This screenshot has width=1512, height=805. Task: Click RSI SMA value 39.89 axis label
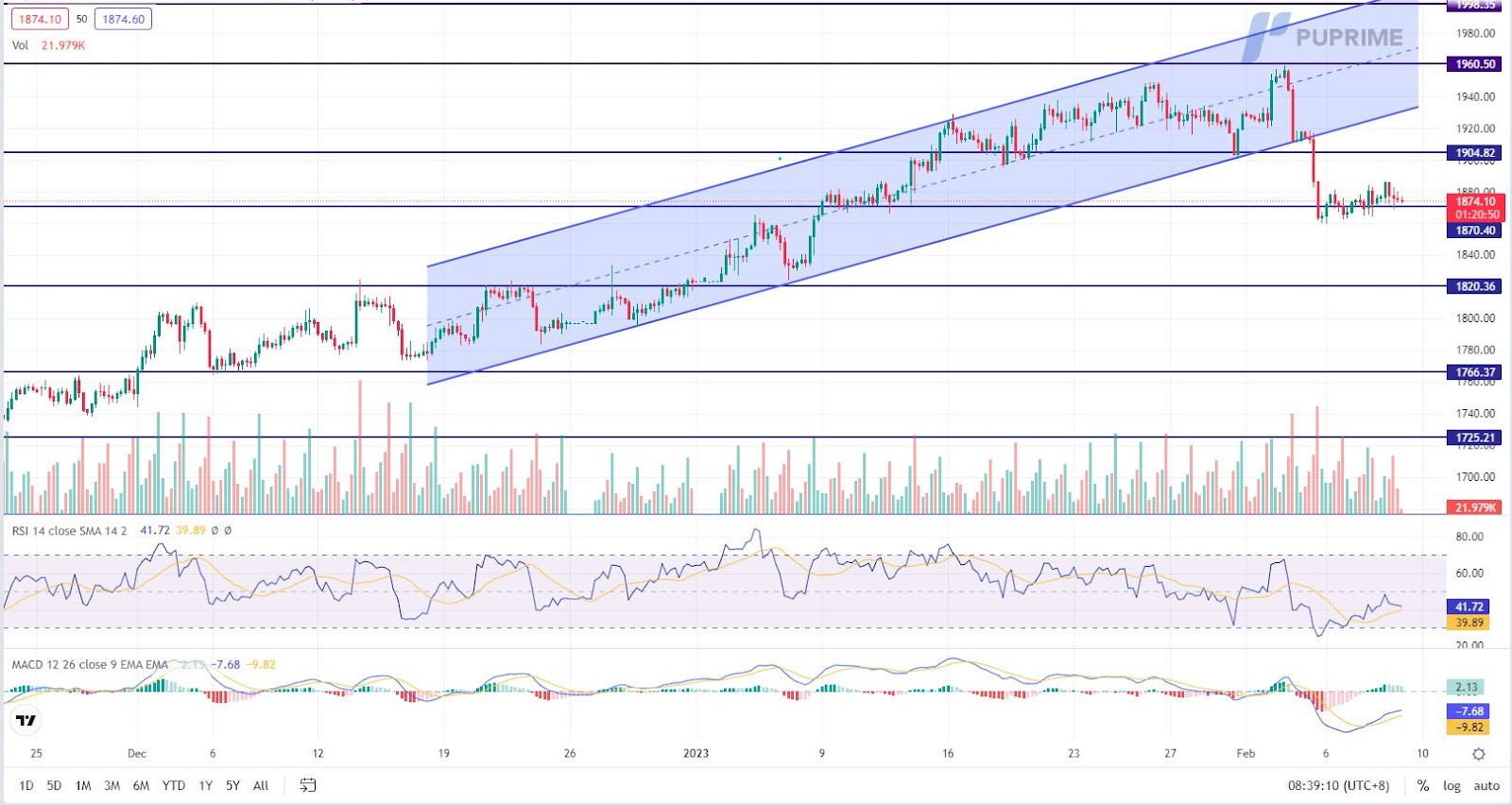point(1469,623)
